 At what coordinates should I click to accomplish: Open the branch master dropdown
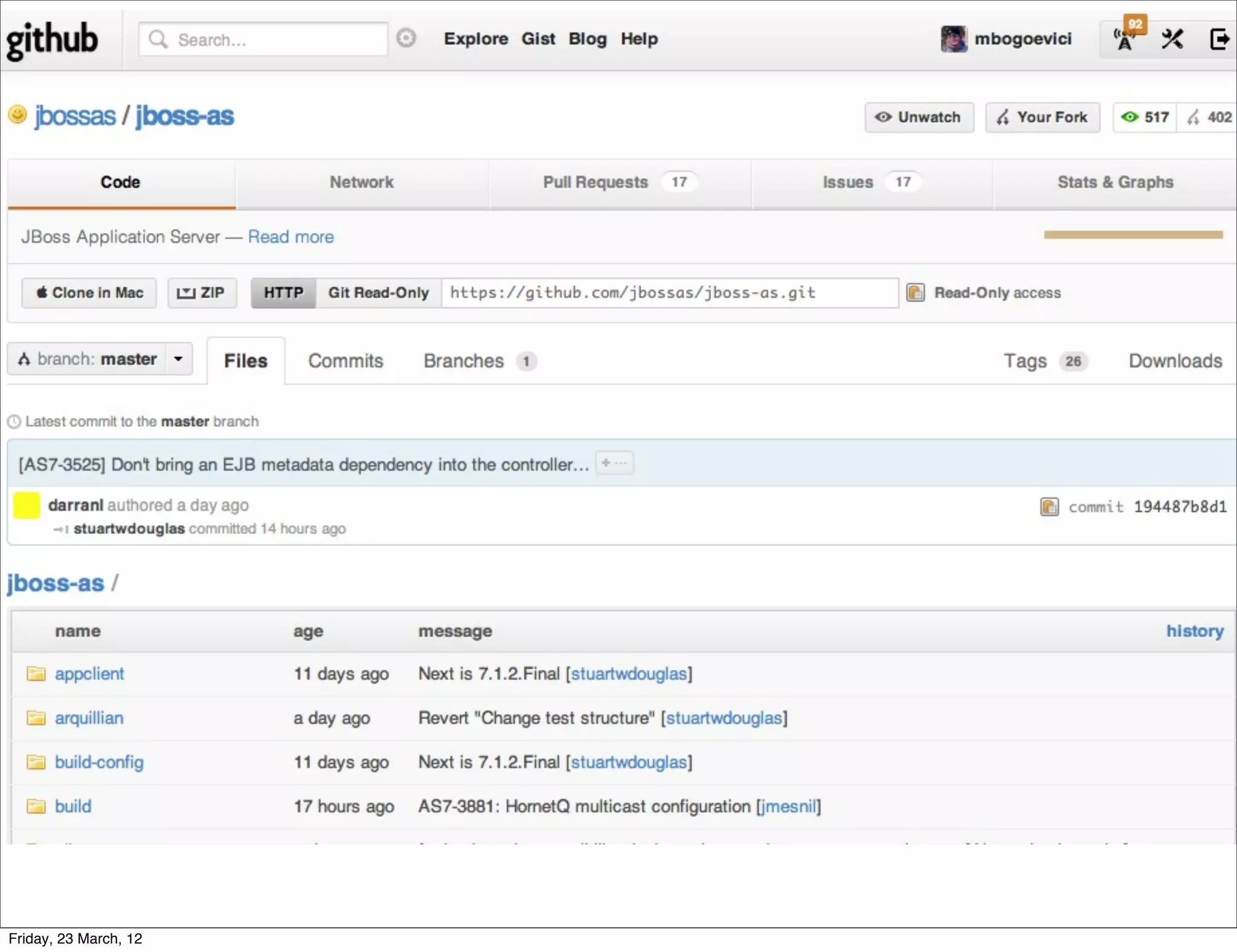coord(100,359)
